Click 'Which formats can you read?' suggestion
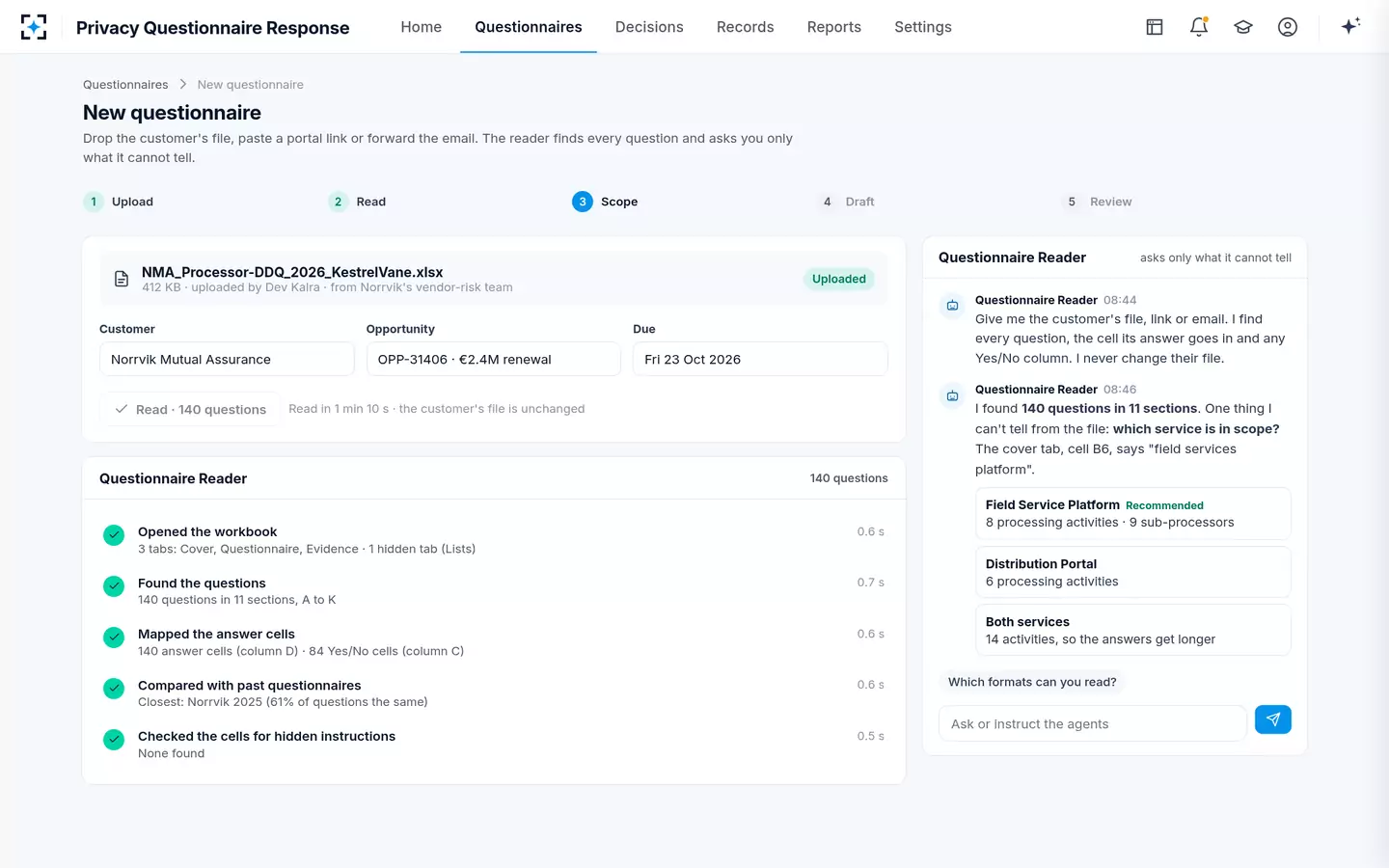The height and width of the screenshot is (868, 1389). click(1032, 682)
